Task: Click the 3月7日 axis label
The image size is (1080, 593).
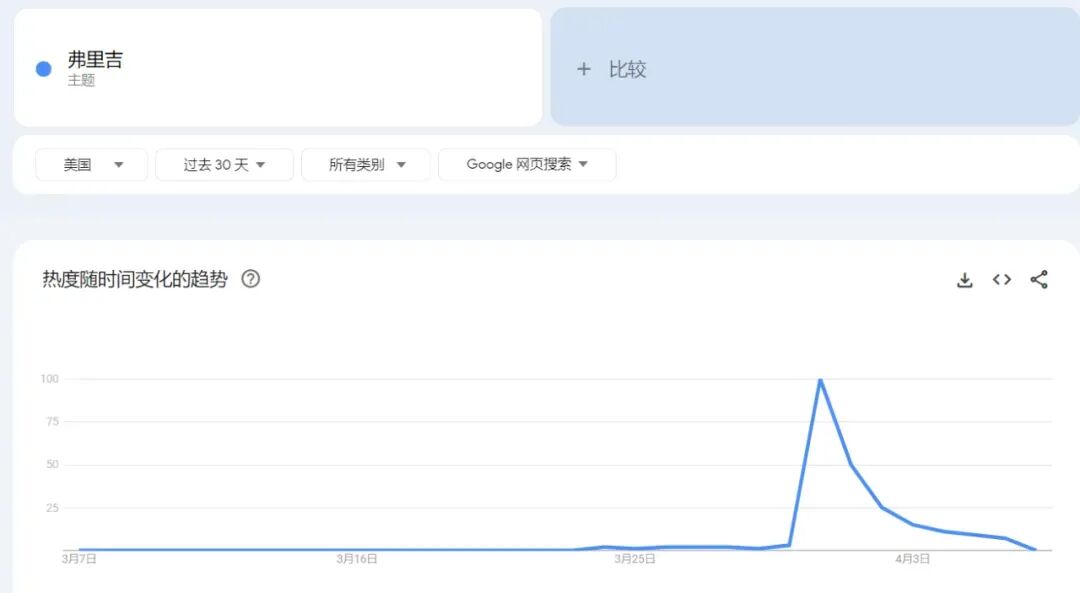Action: click(x=79, y=559)
